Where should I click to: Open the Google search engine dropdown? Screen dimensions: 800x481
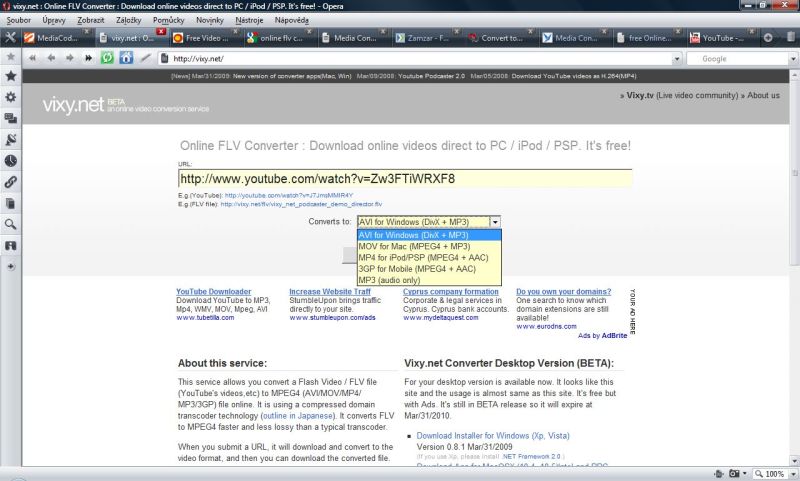coord(793,59)
